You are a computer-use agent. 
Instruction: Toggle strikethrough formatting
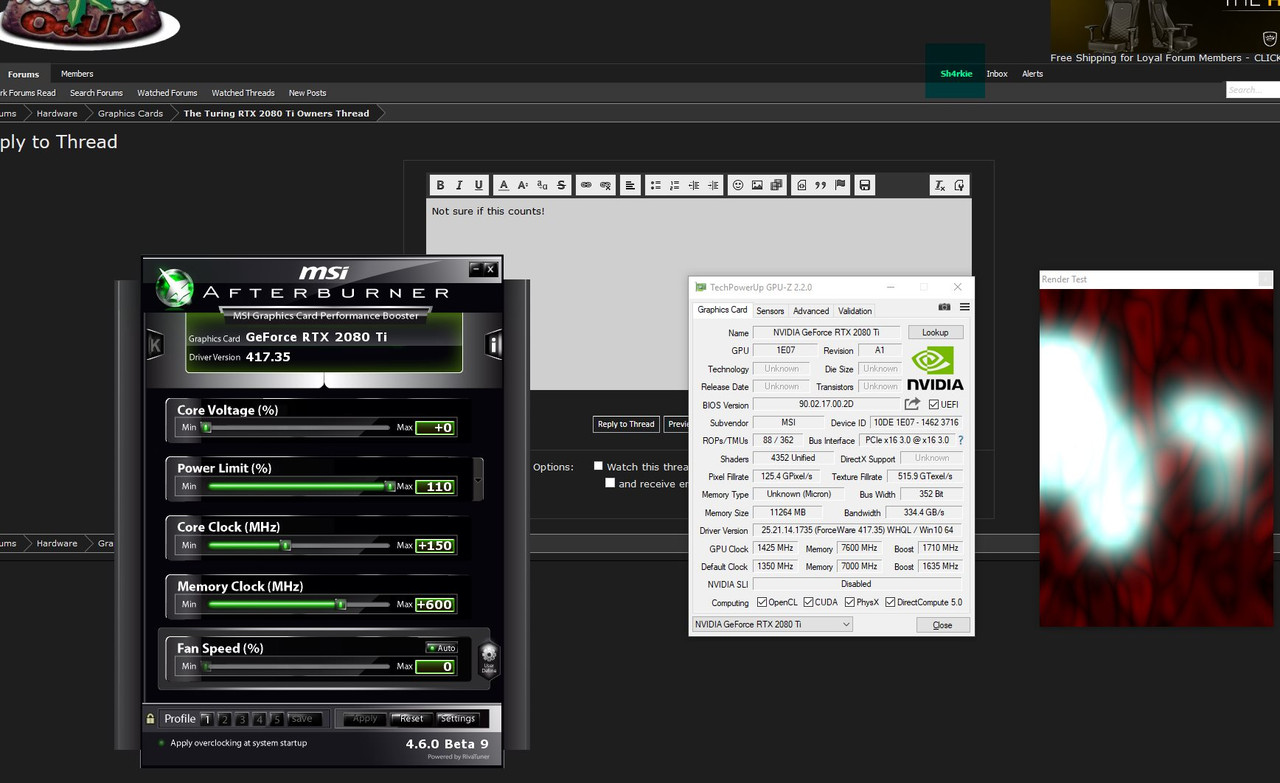(561, 185)
